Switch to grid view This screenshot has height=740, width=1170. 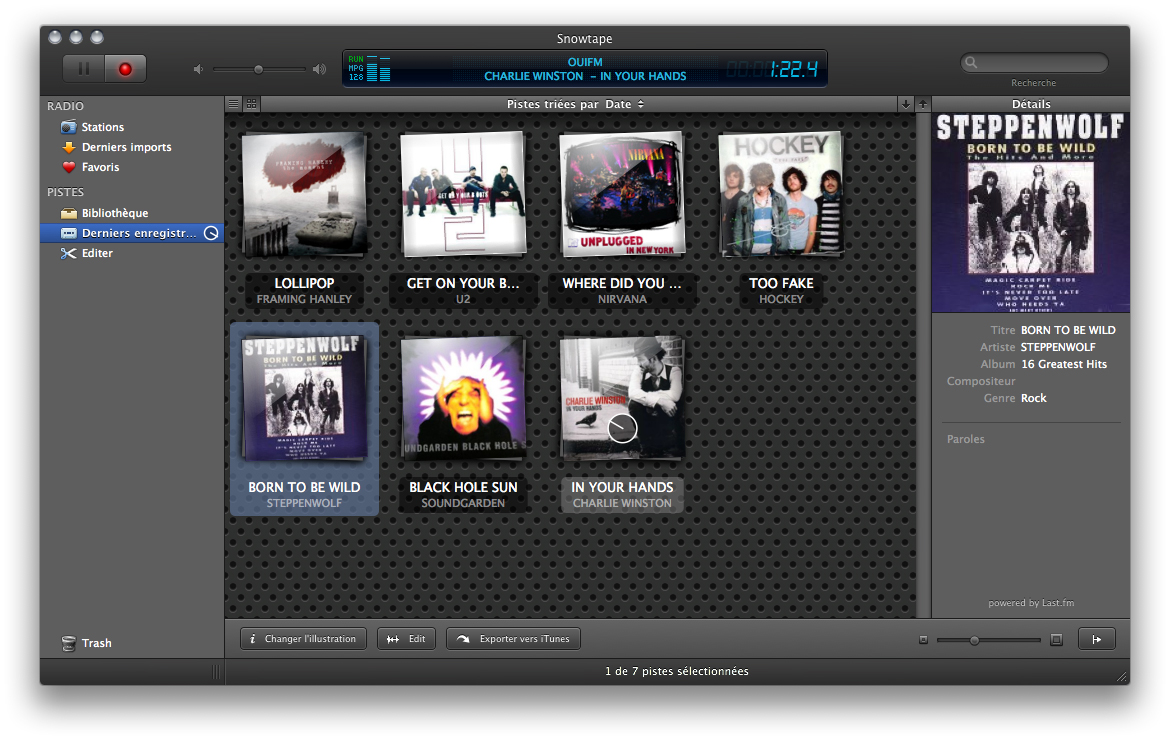click(251, 104)
